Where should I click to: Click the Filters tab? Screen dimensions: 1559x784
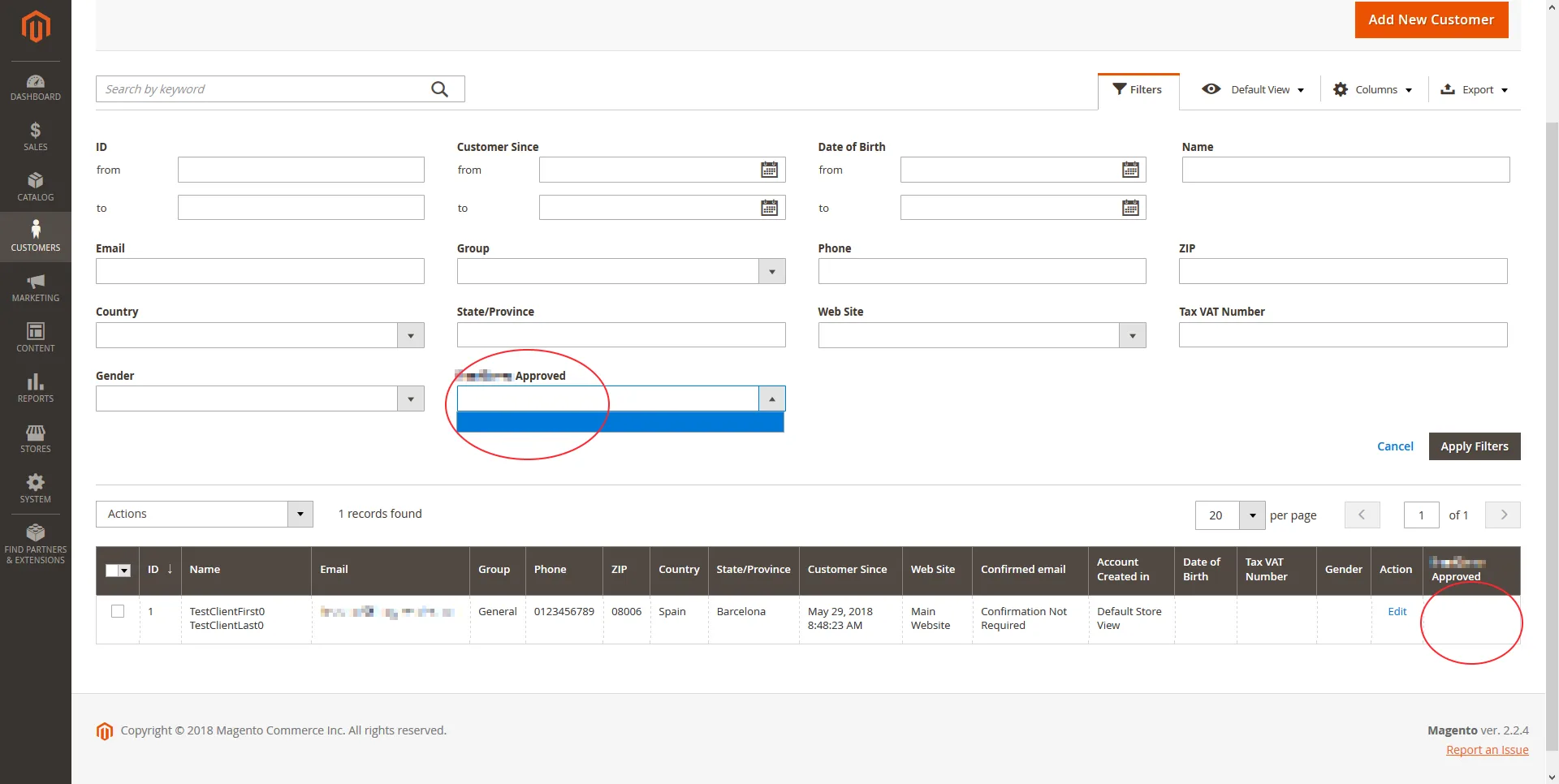(x=1138, y=90)
